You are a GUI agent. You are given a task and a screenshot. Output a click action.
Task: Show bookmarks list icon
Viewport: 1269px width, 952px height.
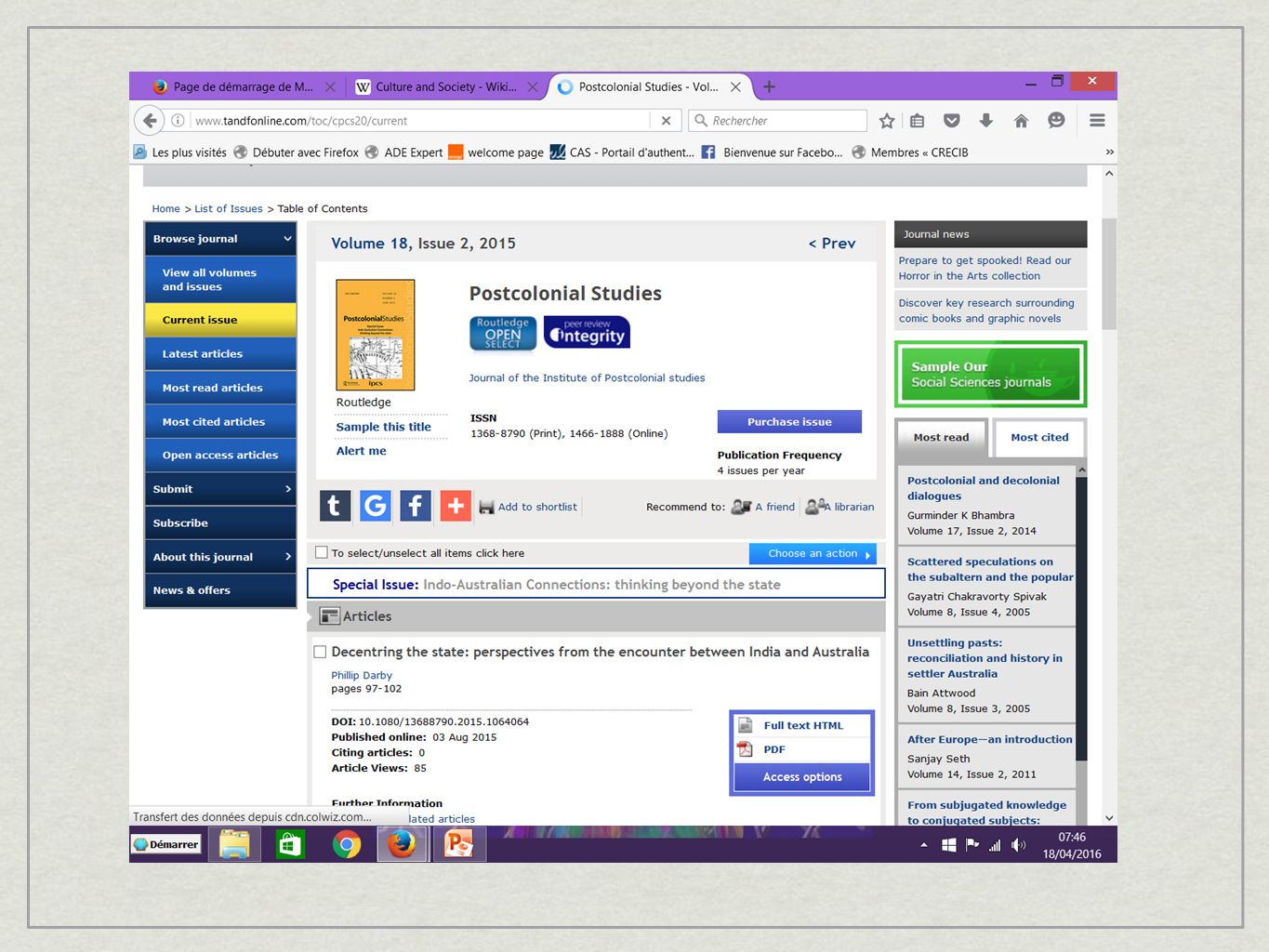[x=918, y=121]
